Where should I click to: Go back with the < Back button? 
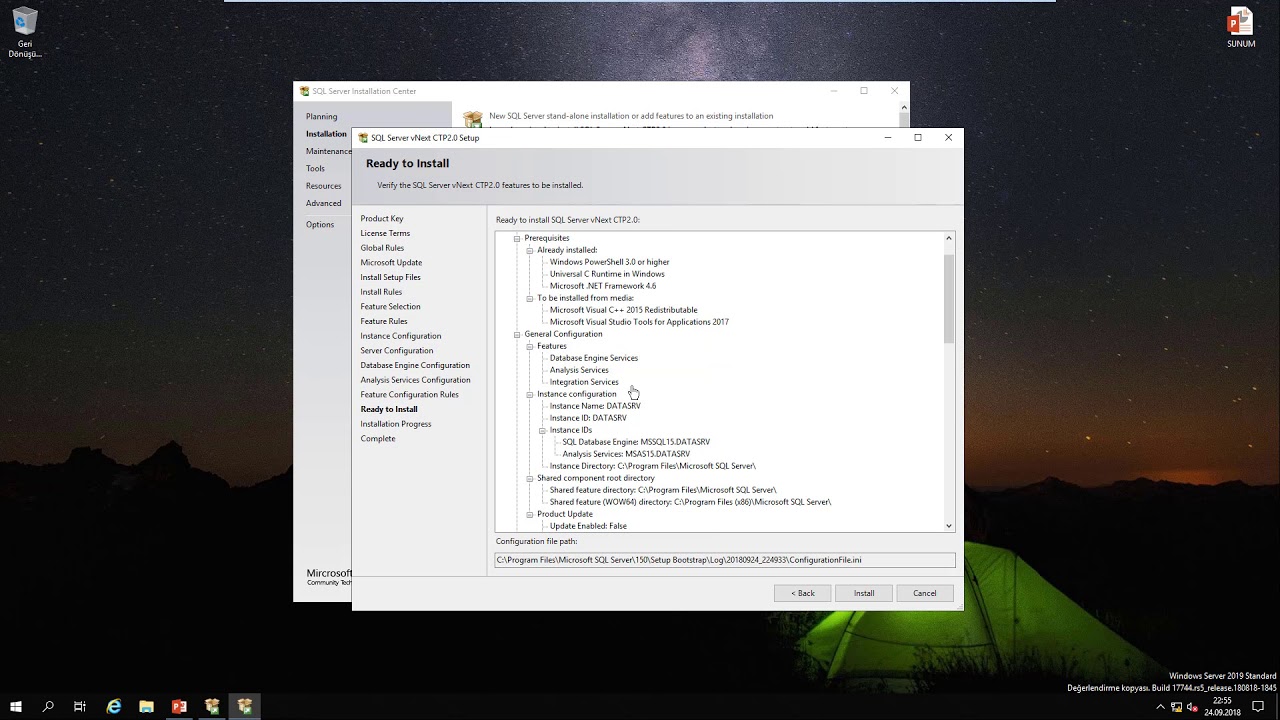pyautogui.click(x=803, y=593)
